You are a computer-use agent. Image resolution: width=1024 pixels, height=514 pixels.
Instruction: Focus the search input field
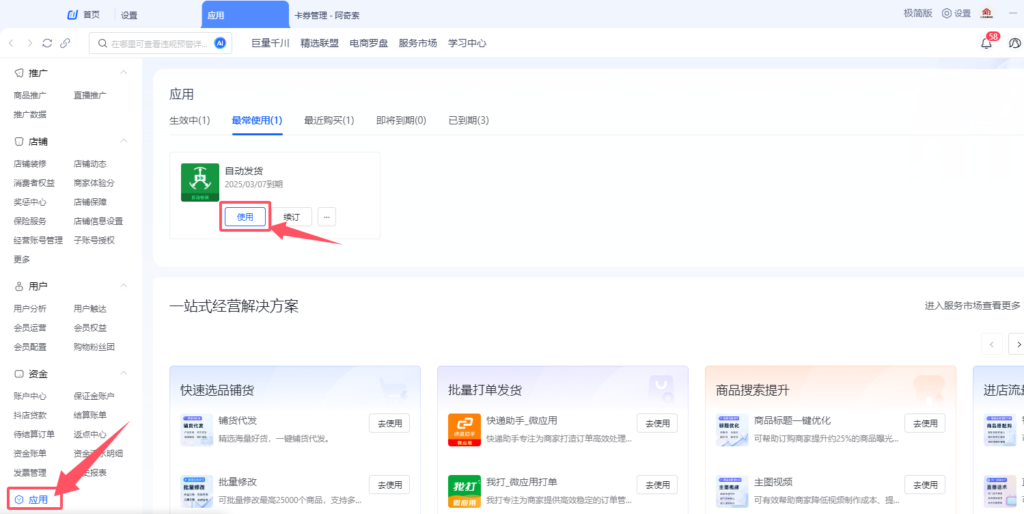[160, 43]
